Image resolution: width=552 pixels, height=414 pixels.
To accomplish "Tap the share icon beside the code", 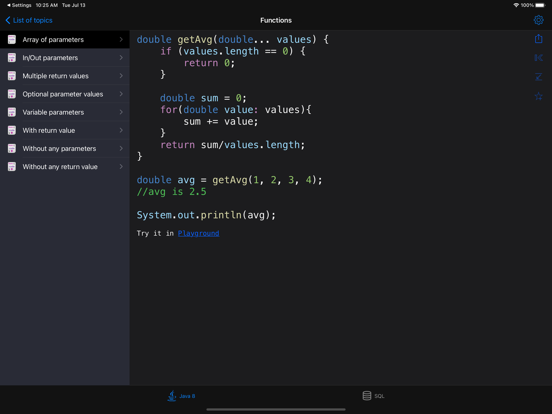I will [538, 38].
